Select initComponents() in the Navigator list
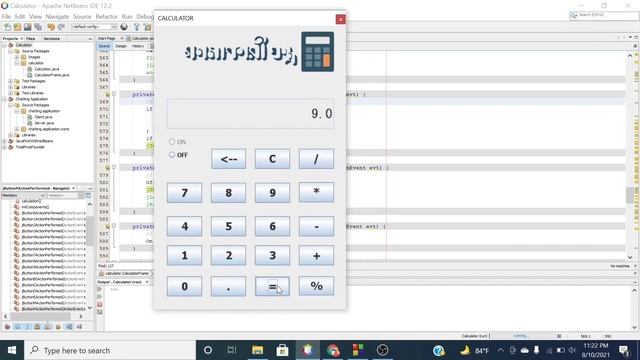640x360 pixels. [x=35, y=207]
